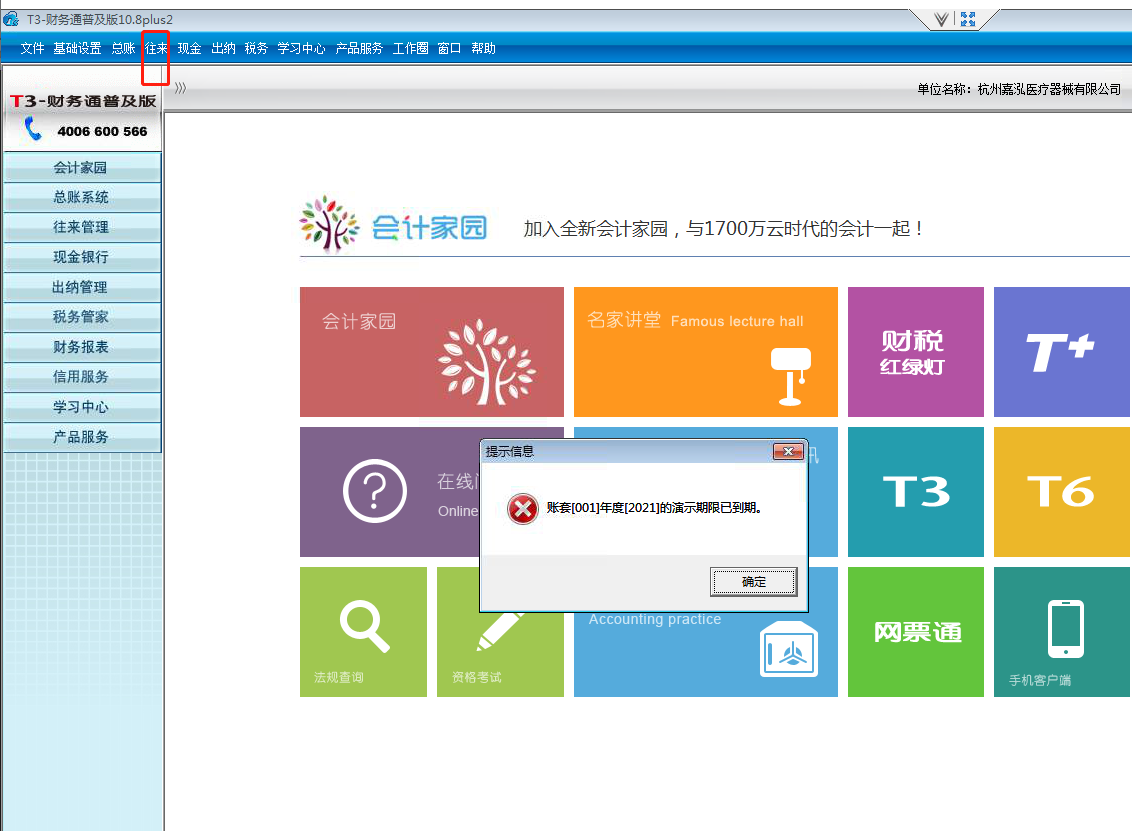Click the presentation board icon on Accounting practice tile
The image size is (1132, 831).
tap(789, 649)
